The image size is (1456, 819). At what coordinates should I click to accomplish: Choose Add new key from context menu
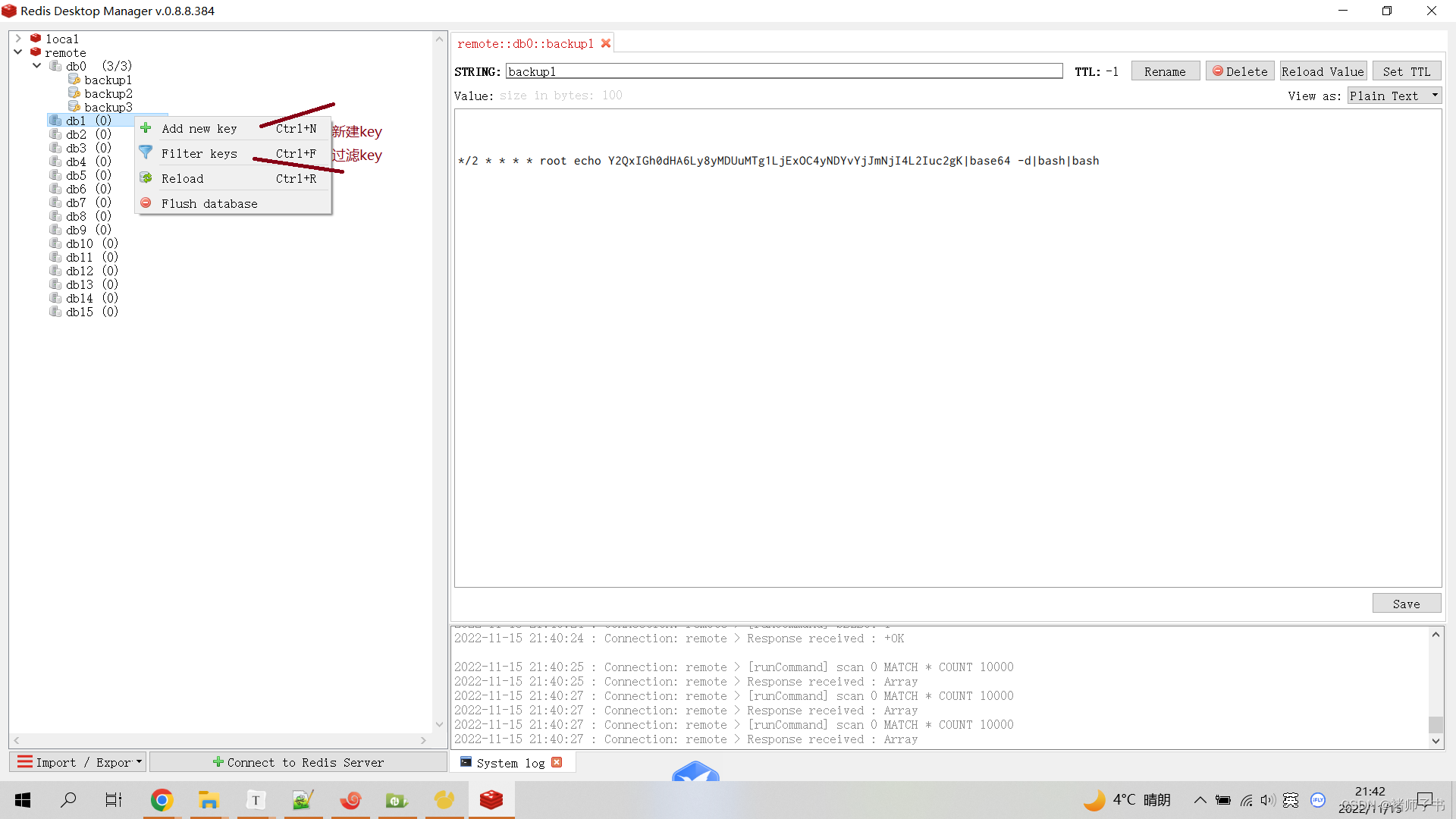coord(234,129)
